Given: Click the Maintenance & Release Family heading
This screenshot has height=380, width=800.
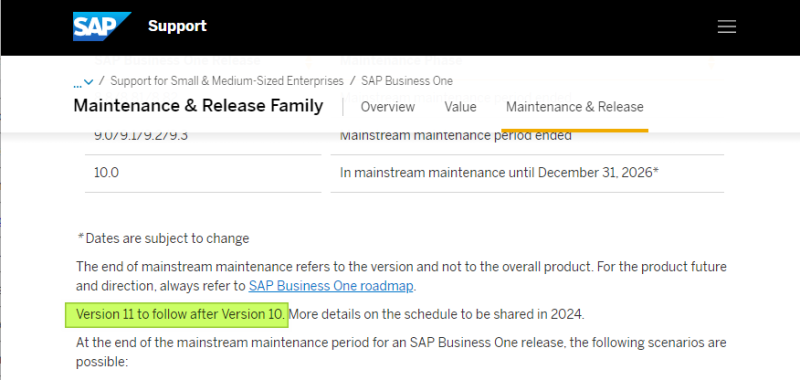Looking at the screenshot, I should click(198, 106).
